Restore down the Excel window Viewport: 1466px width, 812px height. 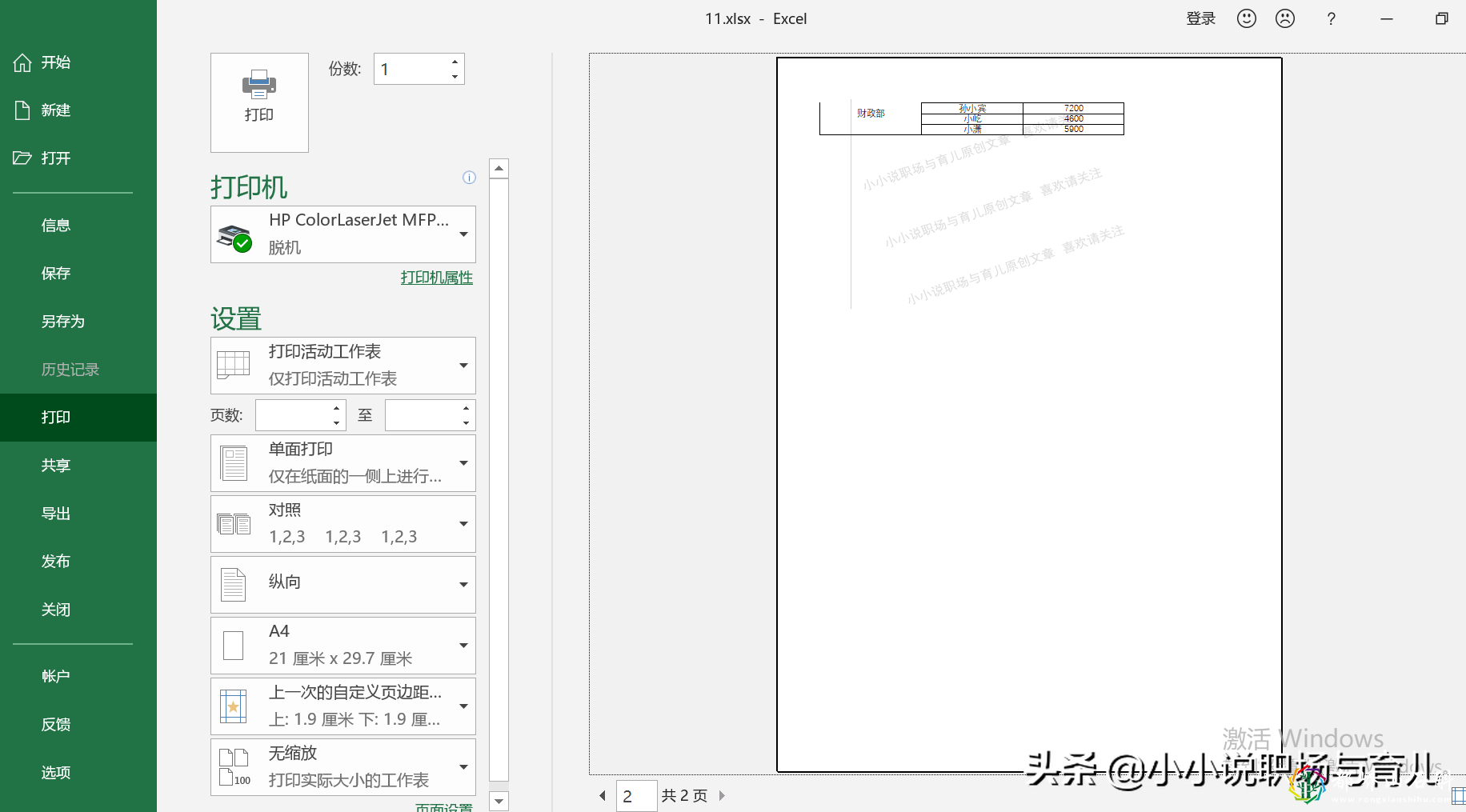[1442, 18]
